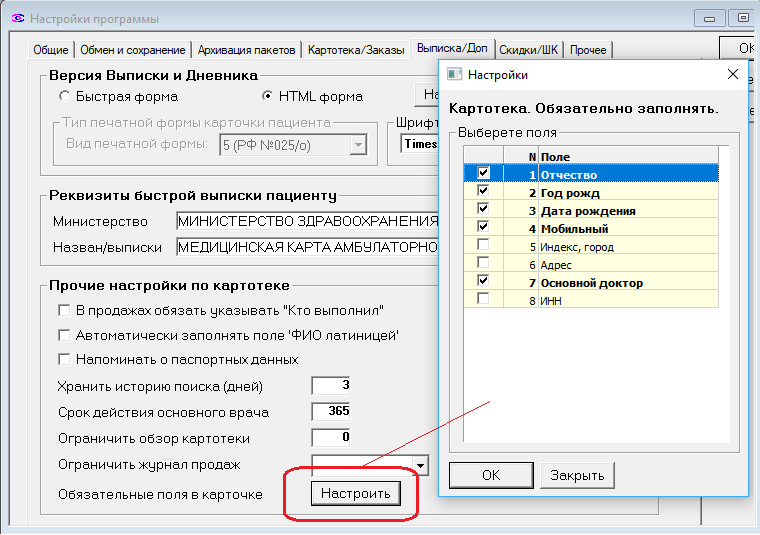Click the Поле column header
760x535 pixels.
[629, 157]
